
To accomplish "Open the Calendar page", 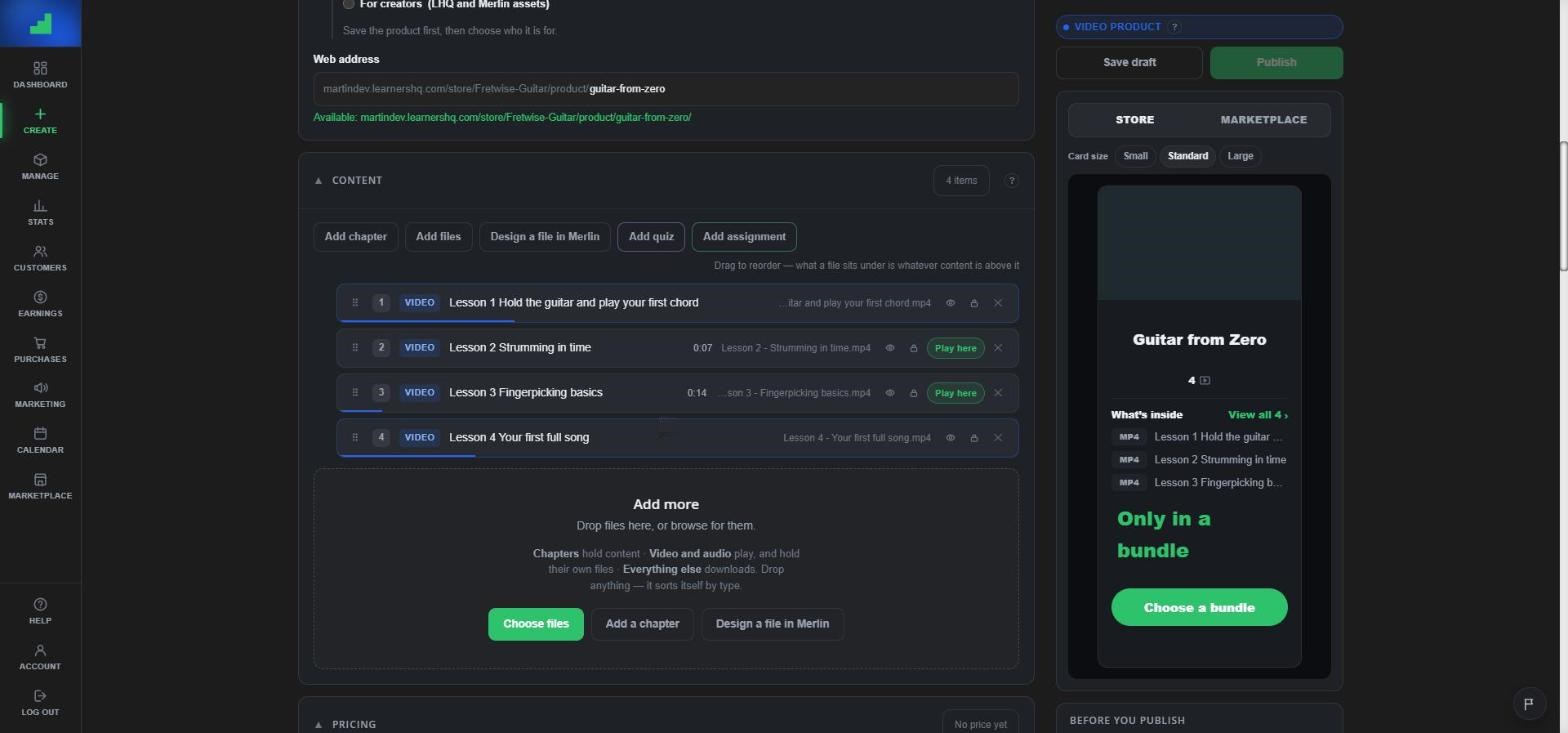I will pos(40,441).
